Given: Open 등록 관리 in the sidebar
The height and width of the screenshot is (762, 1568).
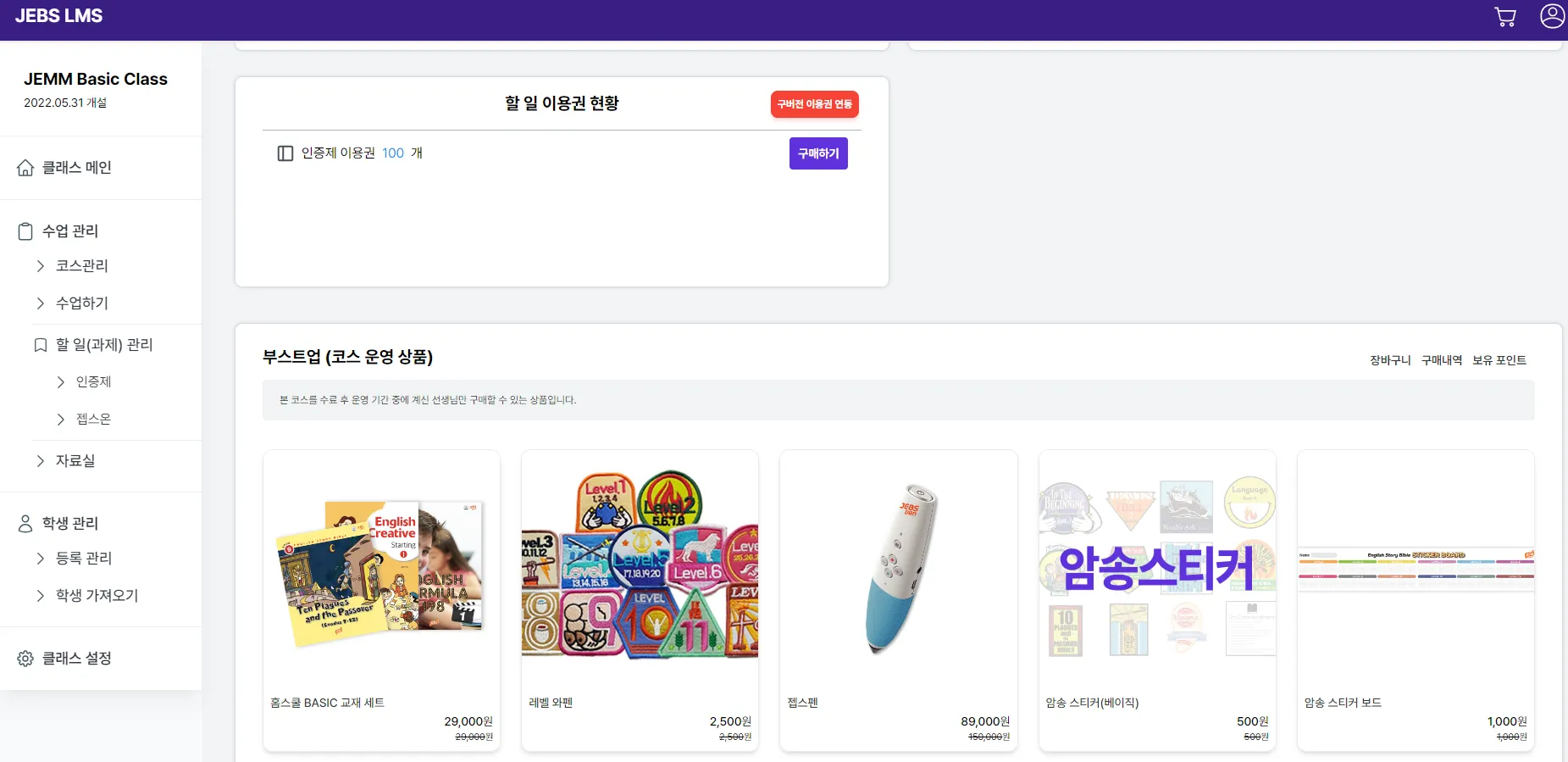Looking at the screenshot, I should (x=84, y=559).
